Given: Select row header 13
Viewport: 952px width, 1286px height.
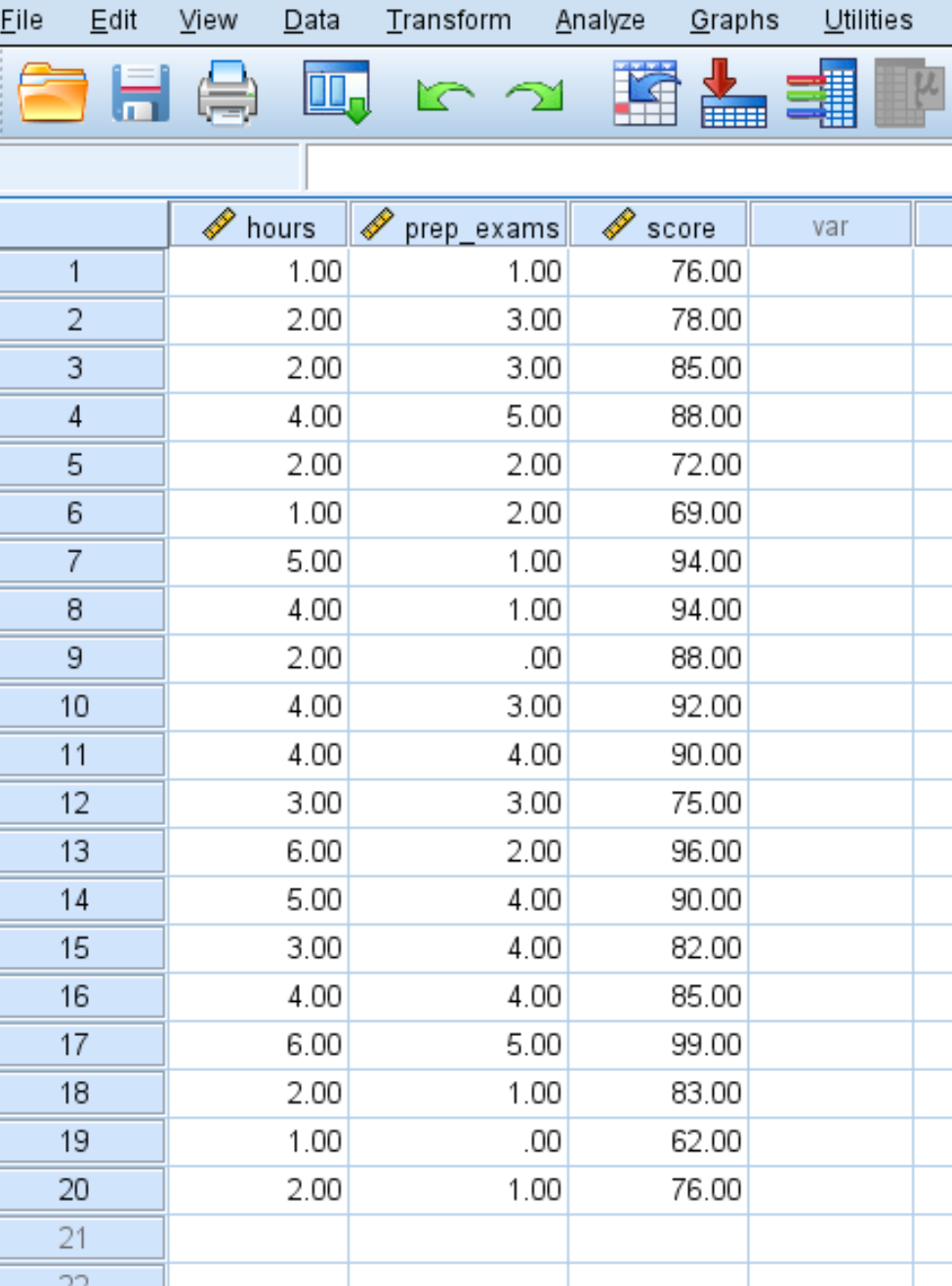Looking at the screenshot, I should pos(82,851).
